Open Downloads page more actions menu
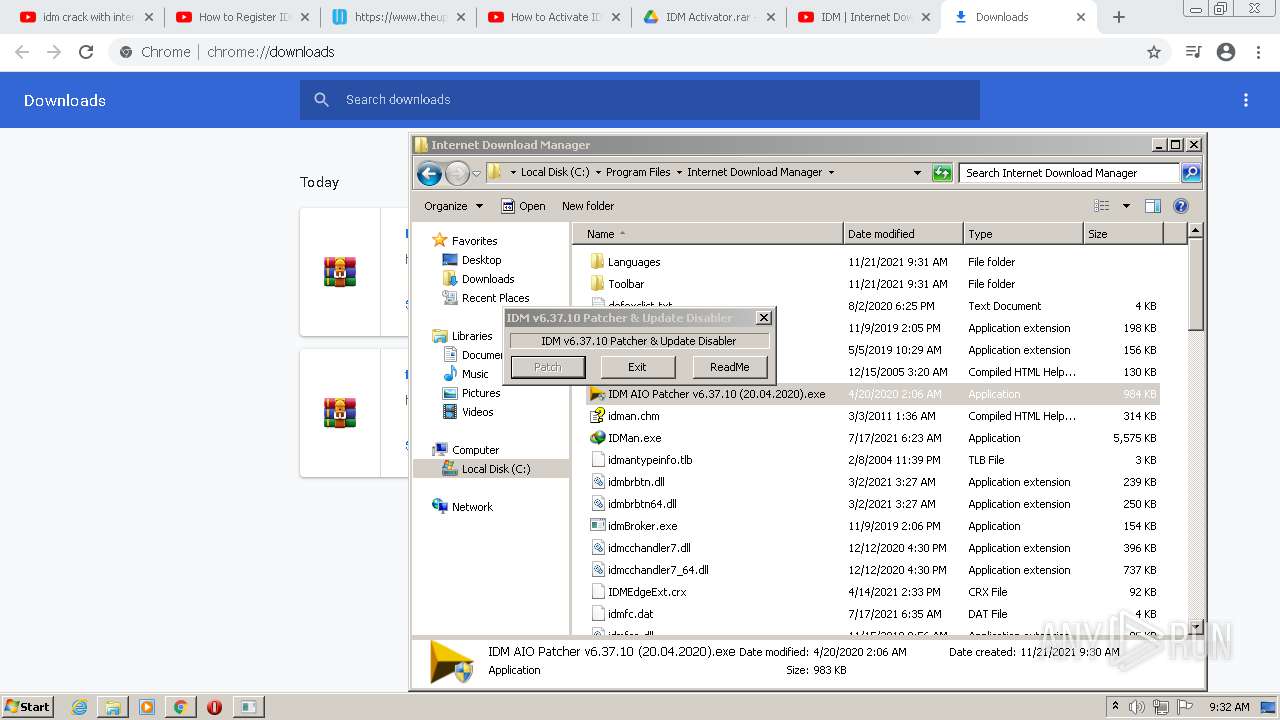The image size is (1280, 720). point(1246,100)
